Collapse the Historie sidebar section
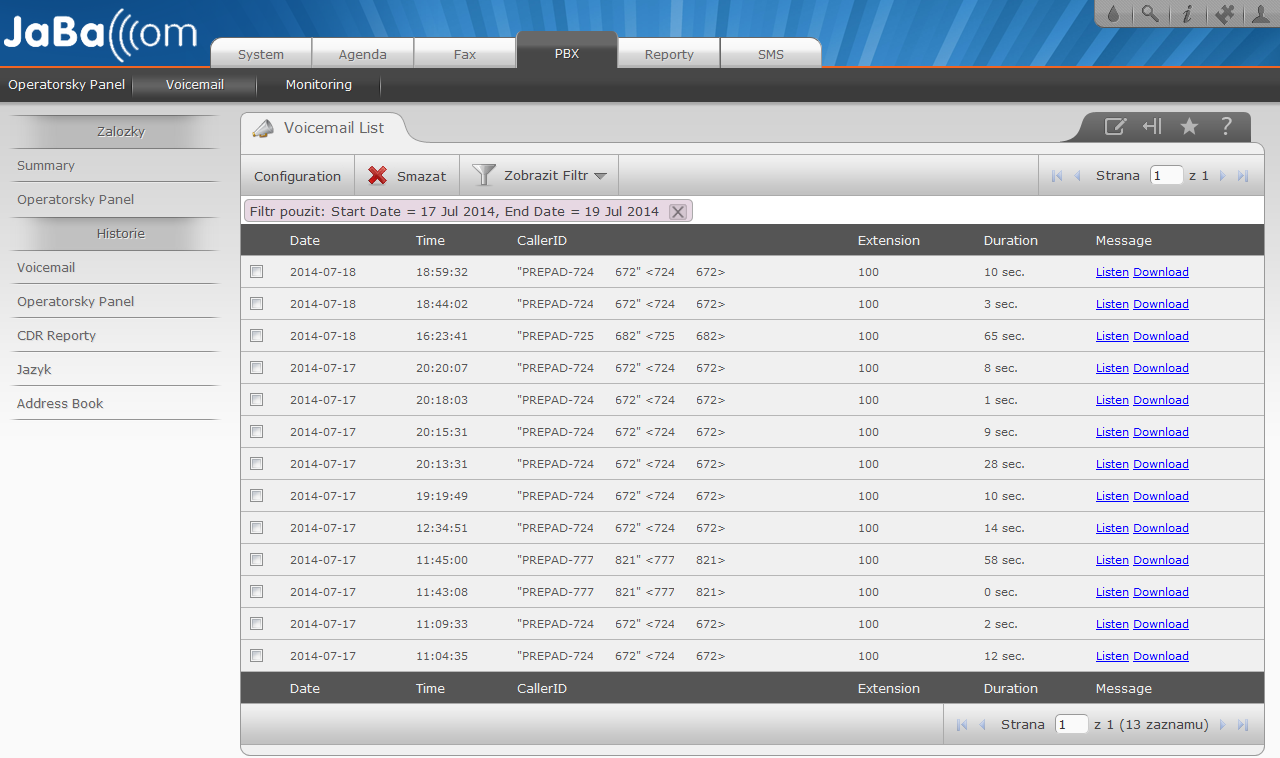The width and height of the screenshot is (1280, 758). [120, 233]
